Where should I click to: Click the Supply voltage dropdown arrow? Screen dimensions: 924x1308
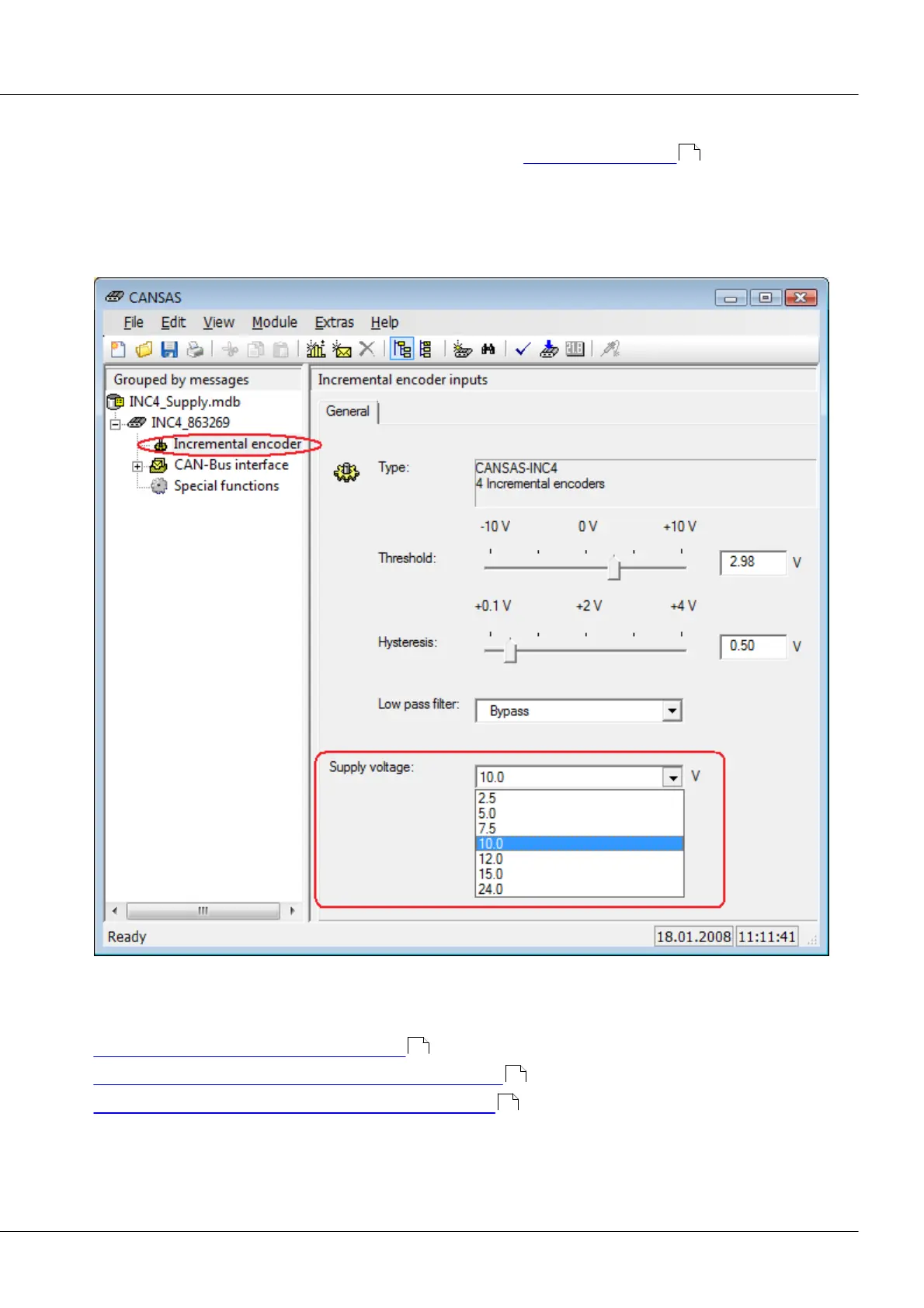(x=672, y=777)
